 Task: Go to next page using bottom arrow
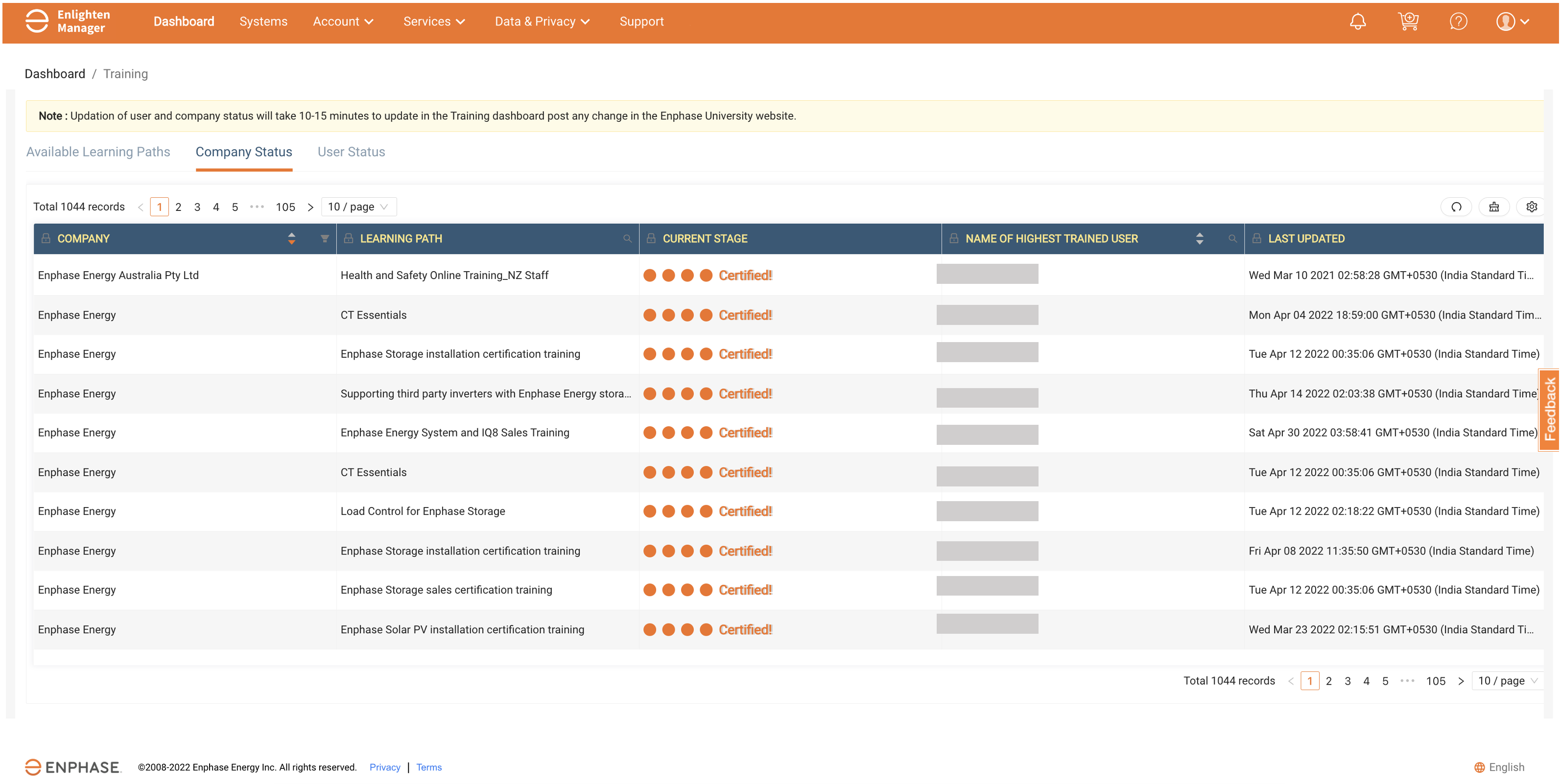(1461, 681)
